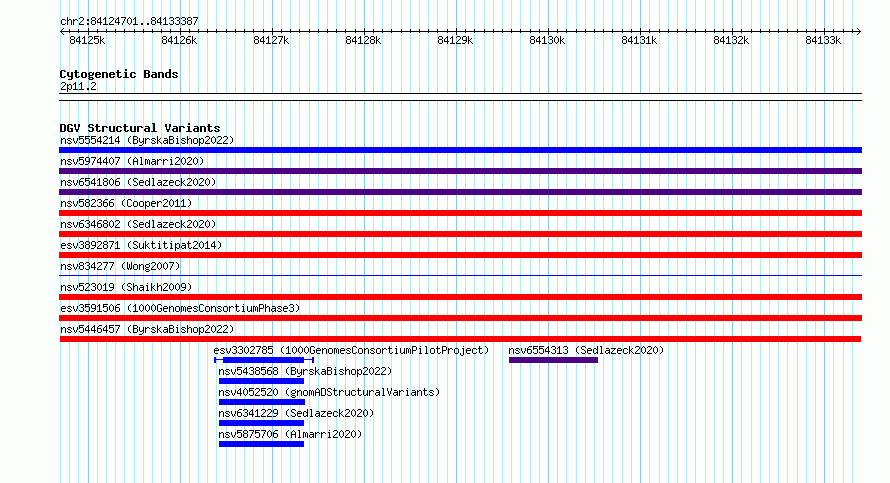Click nsv5446457 (ByrskaBishop2022) label
Screen dimensions: 890x483
pos(147,329)
